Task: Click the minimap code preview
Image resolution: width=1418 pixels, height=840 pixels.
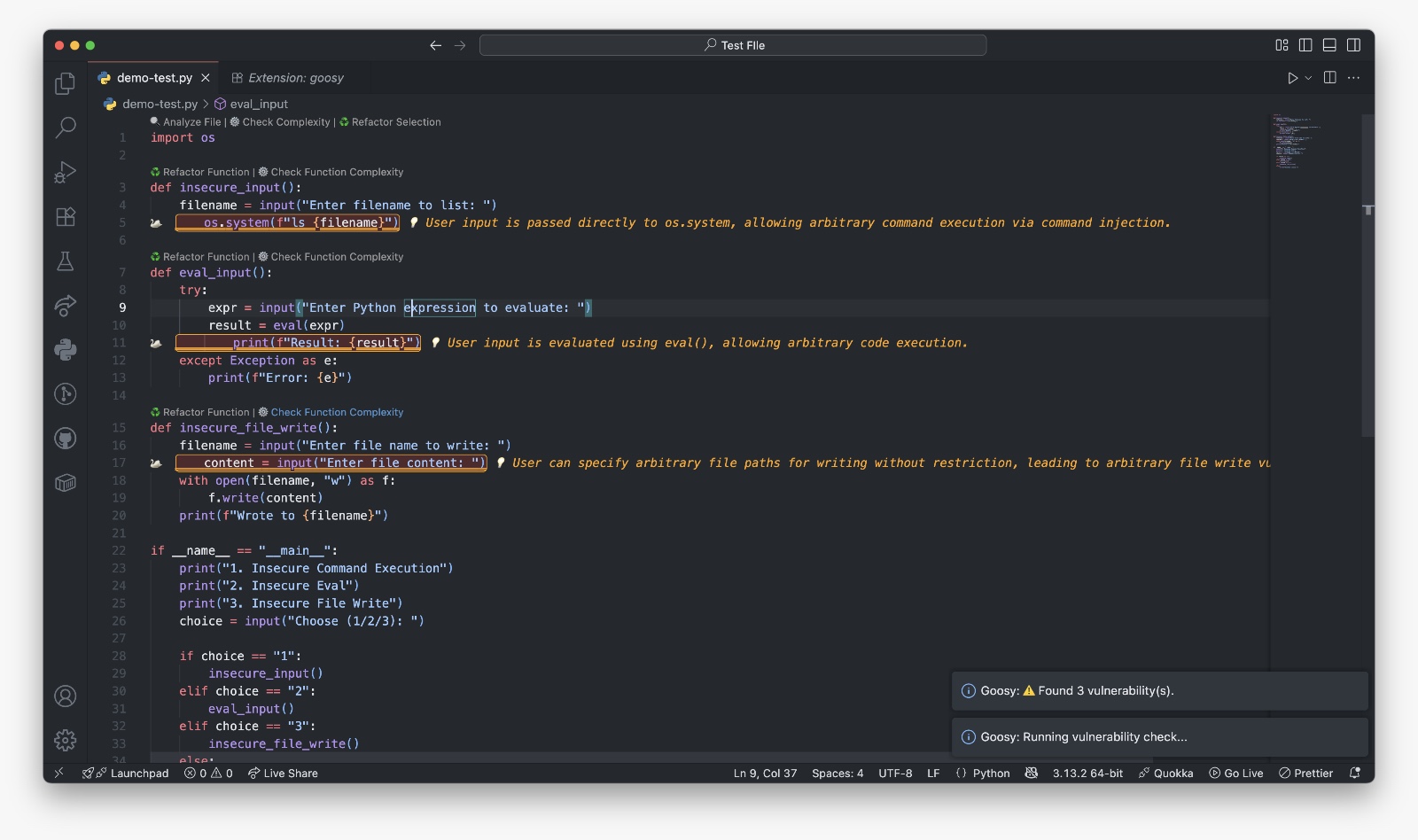Action: [x=1297, y=142]
